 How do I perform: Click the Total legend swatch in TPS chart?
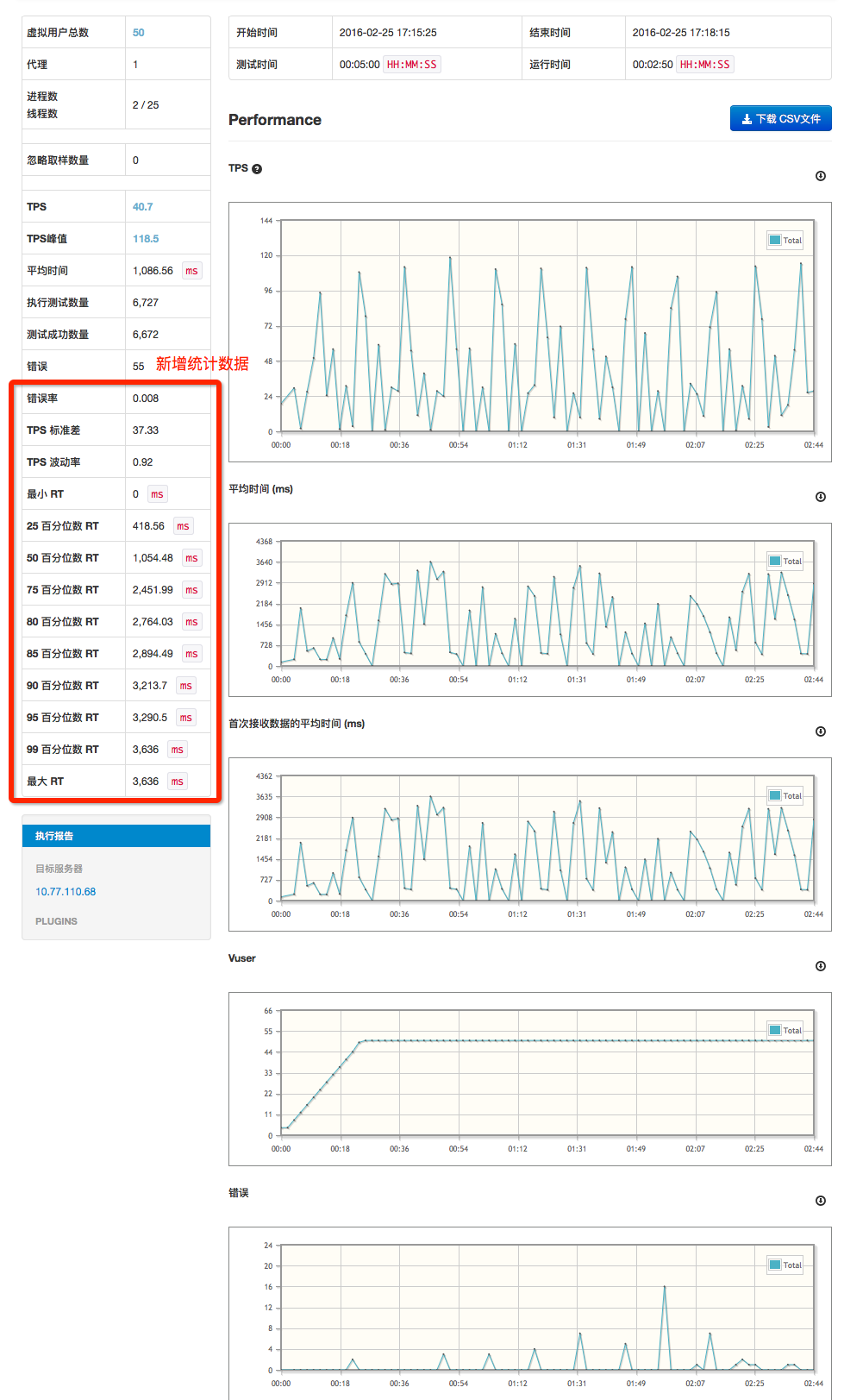coord(775,241)
